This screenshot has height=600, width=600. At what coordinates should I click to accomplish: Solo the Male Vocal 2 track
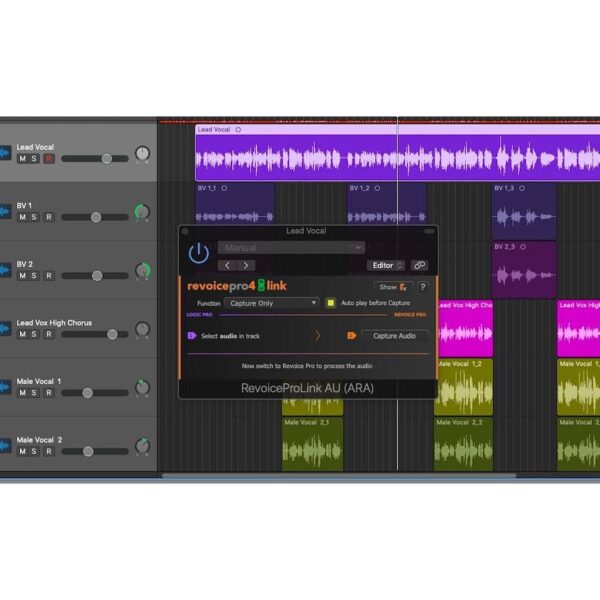pyautogui.click(x=34, y=452)
